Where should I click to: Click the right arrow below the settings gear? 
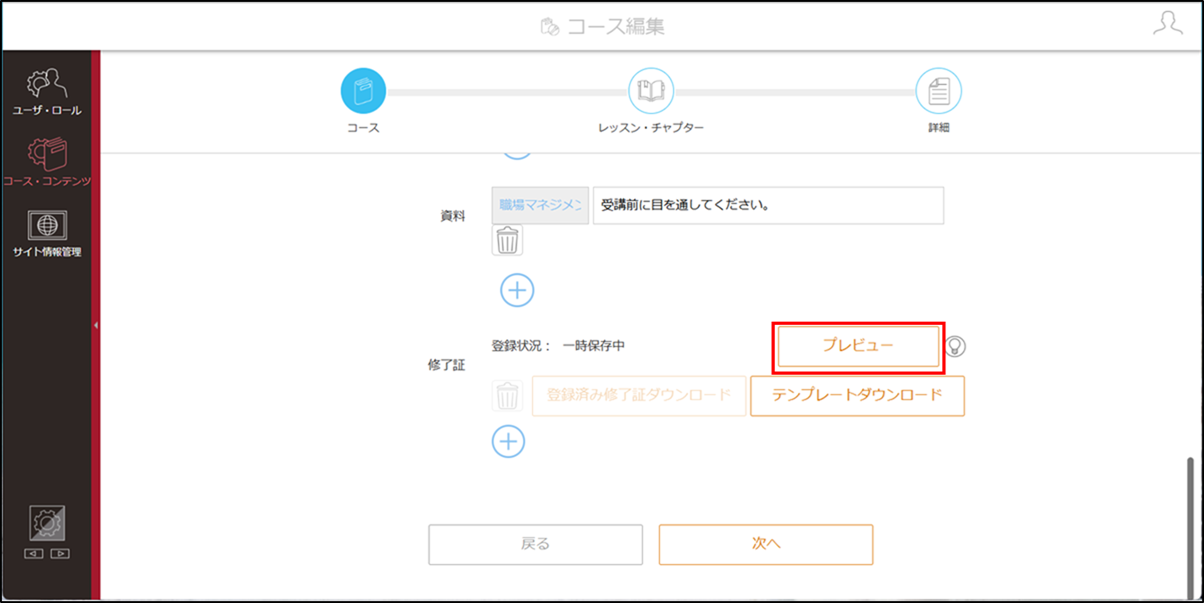pyautogui.click(x=60, y=553)
